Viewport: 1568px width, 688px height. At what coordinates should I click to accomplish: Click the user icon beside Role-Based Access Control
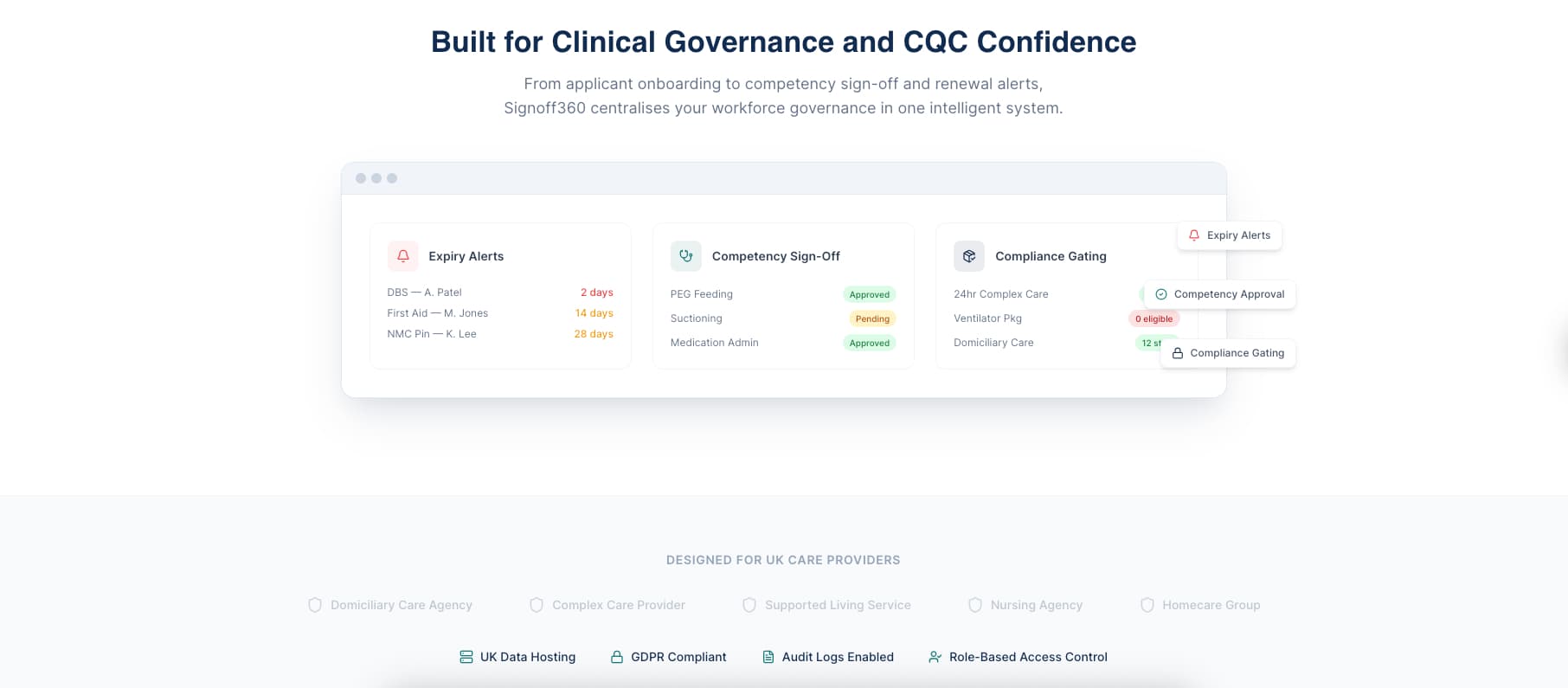tap(935, 657)
